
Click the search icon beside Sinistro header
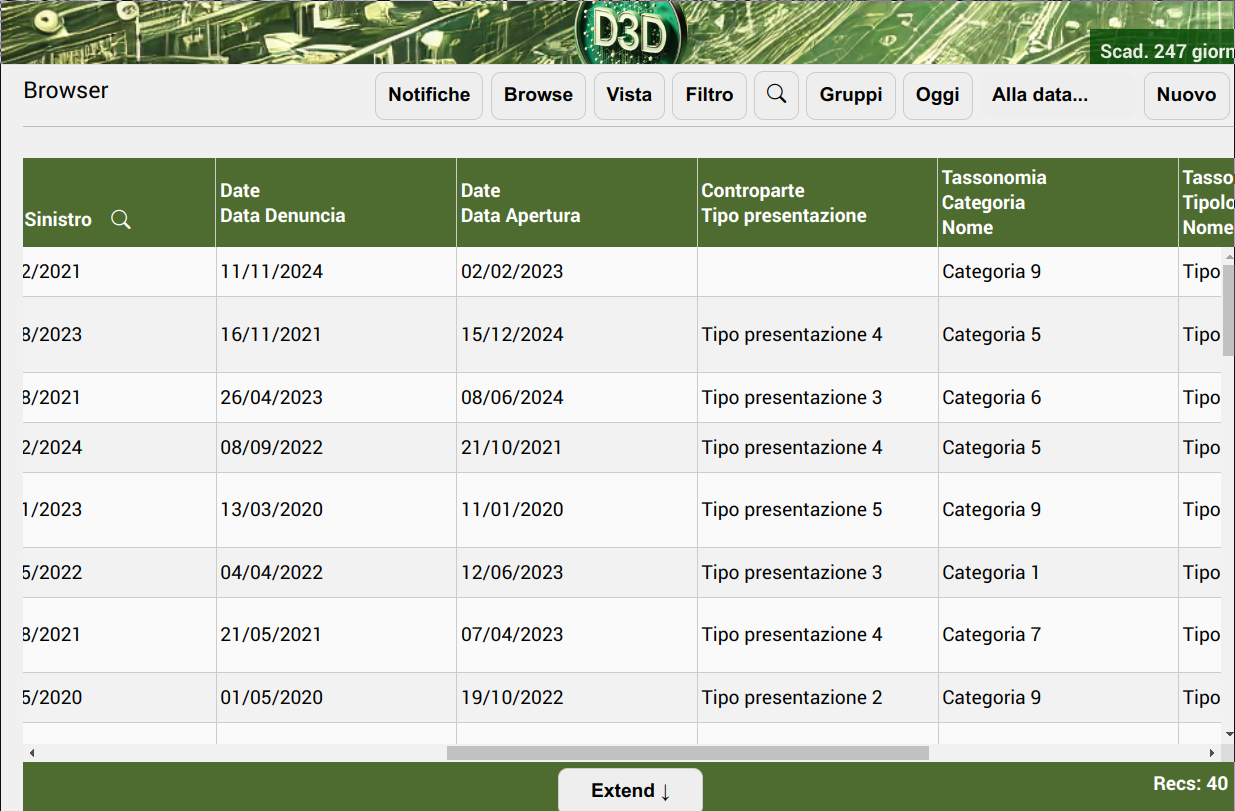pos(121,220)
